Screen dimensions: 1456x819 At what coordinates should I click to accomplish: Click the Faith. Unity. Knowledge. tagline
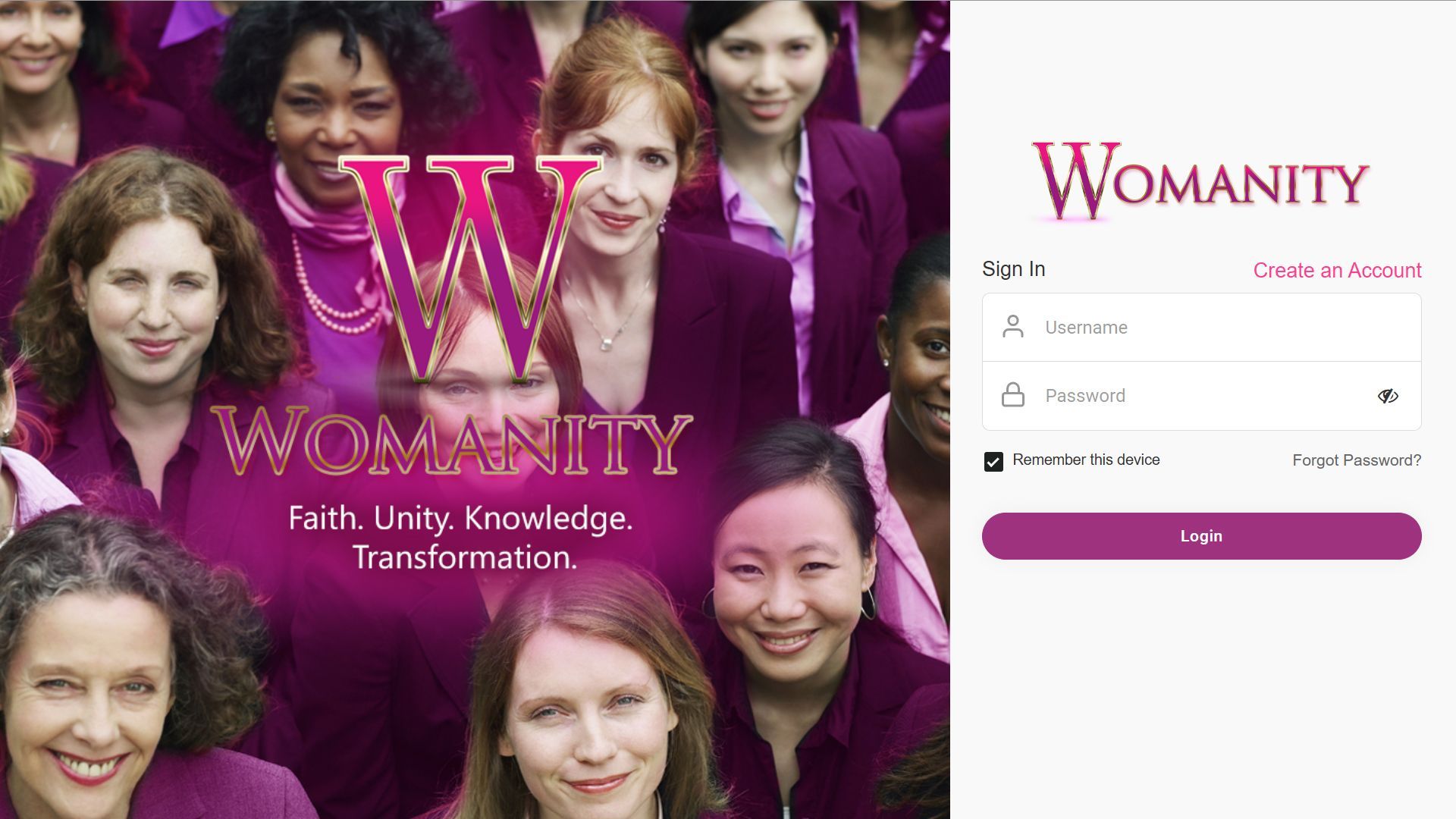pyautogui.click(x=460, y=519)
